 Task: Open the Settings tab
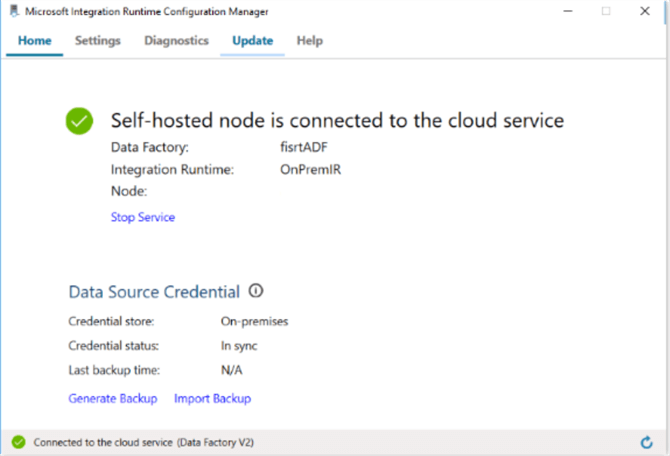click(98, 41)
